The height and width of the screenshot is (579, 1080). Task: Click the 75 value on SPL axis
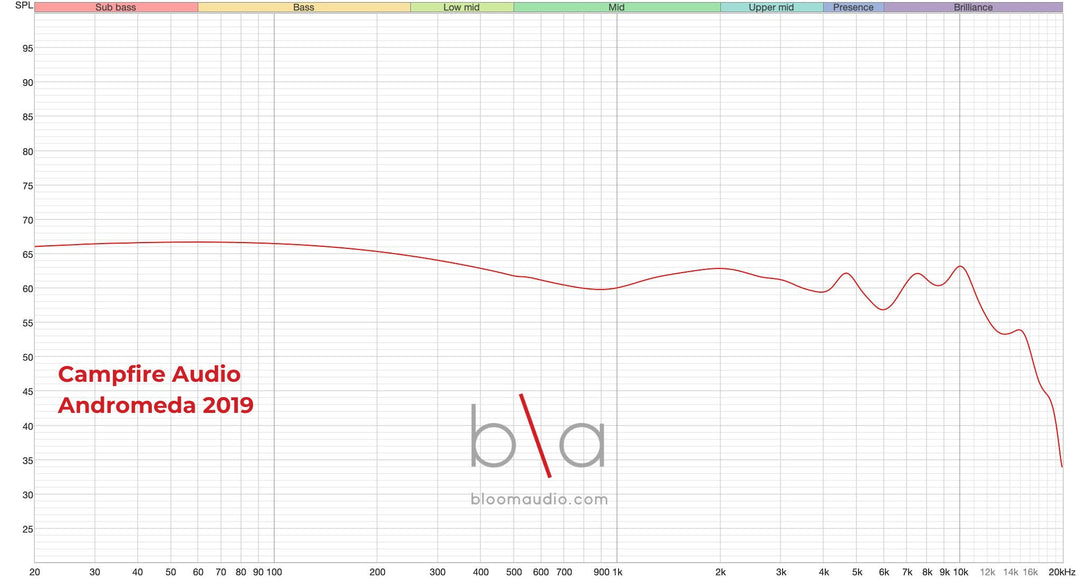coord(28,186)
